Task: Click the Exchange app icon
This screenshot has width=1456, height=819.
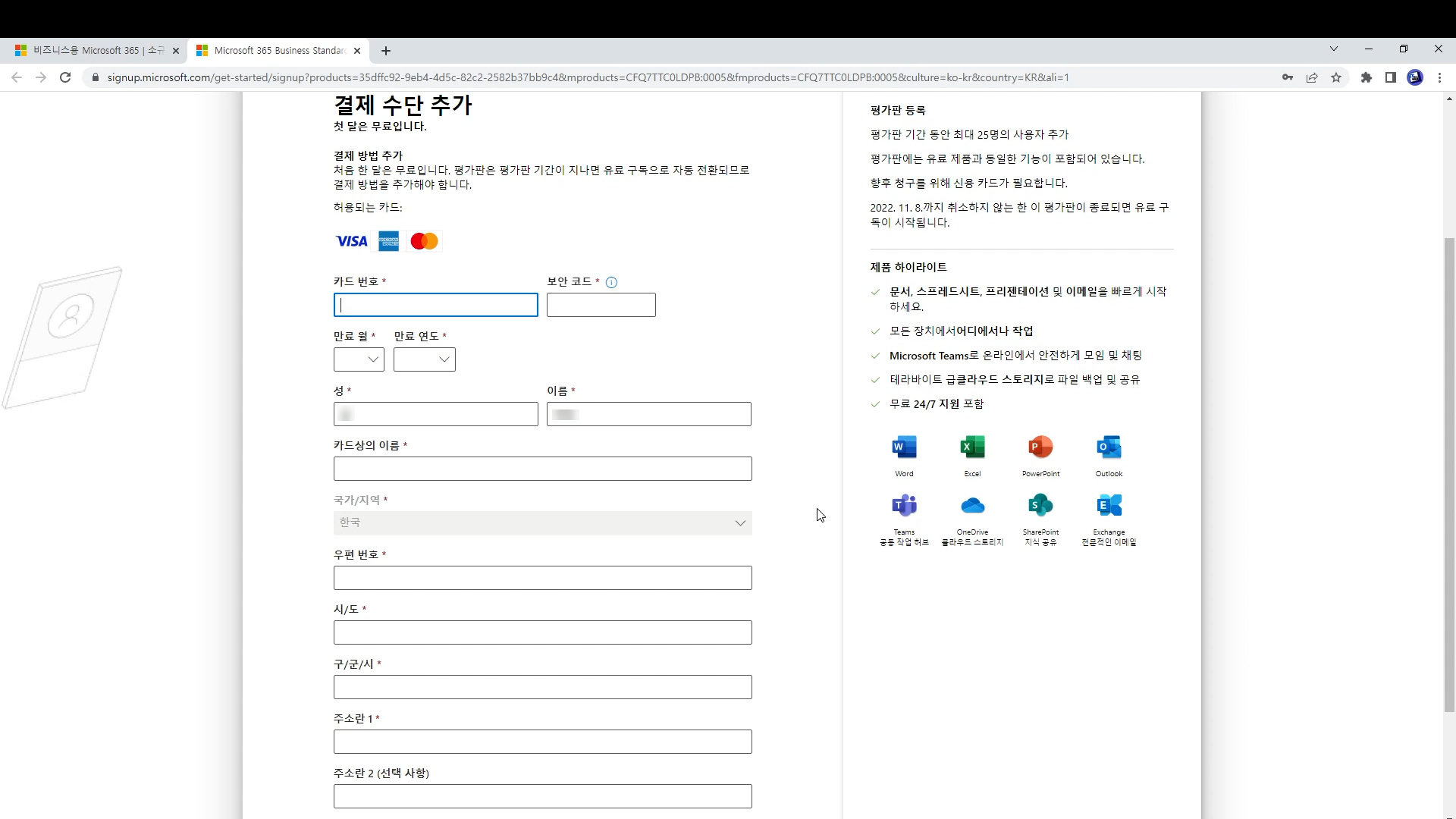Action: (1109, 505)
